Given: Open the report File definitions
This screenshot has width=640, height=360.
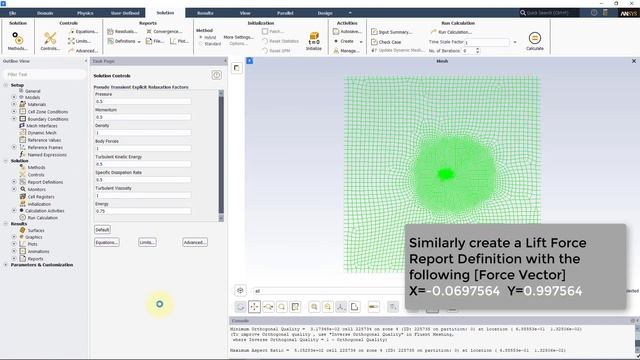Looking at the screenshot, I should pos(155,41).
